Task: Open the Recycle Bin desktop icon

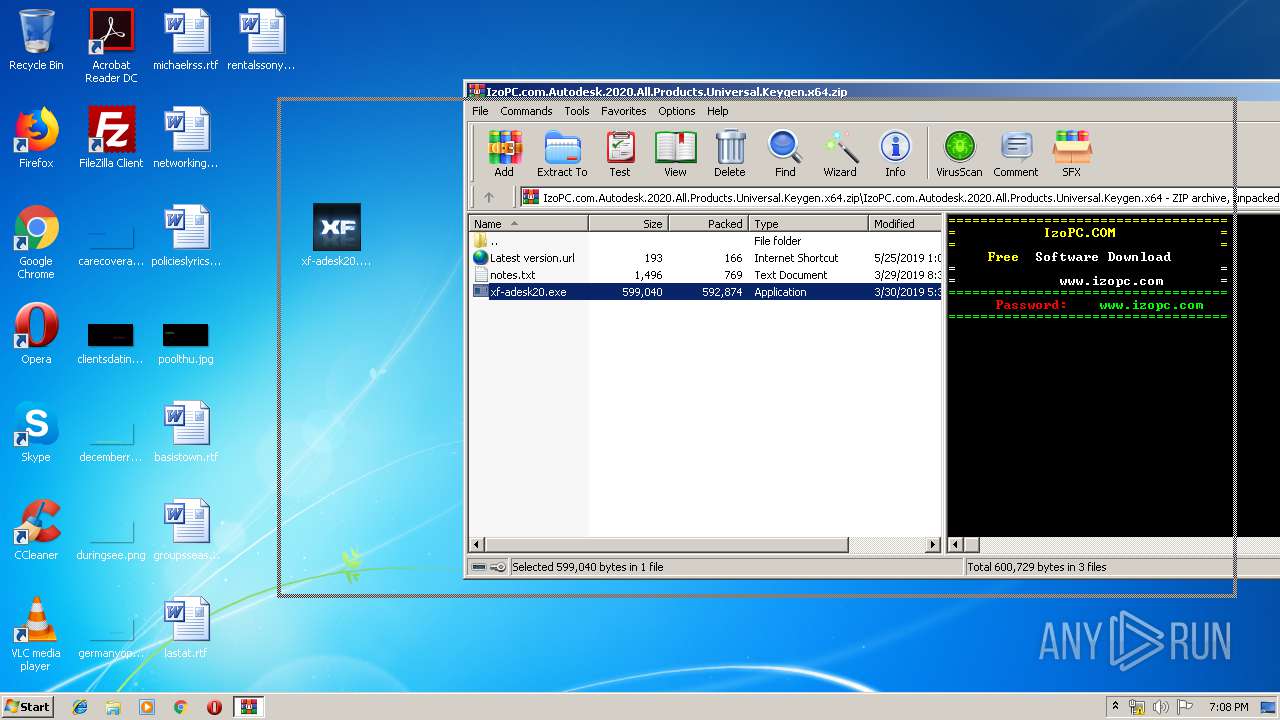Action: (36, 40)
